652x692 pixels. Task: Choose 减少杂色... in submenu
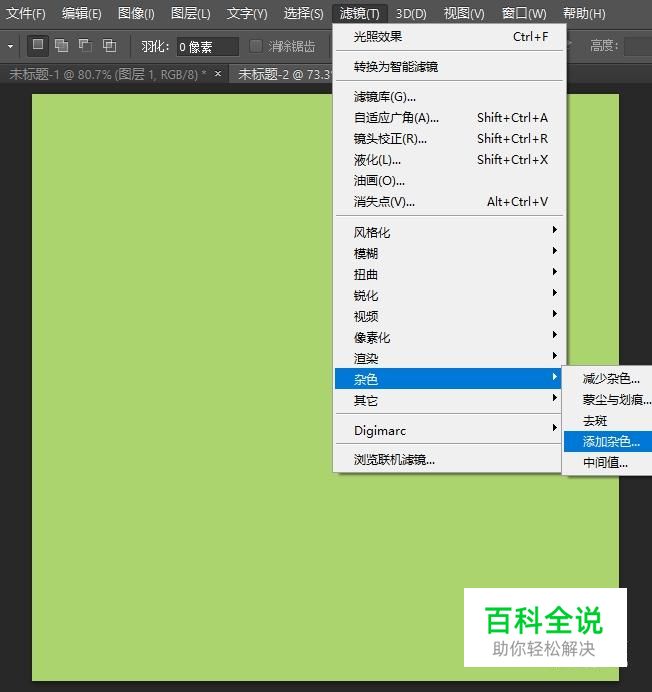click(x=608, y=379)
